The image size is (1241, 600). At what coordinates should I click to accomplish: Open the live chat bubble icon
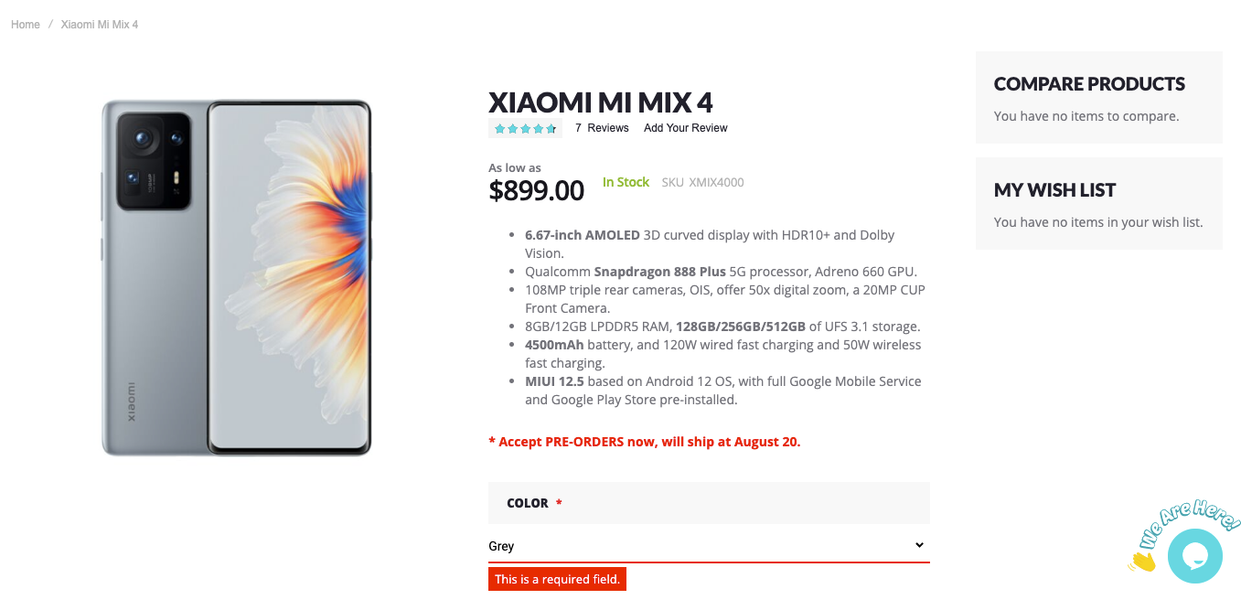[1194, 555]
